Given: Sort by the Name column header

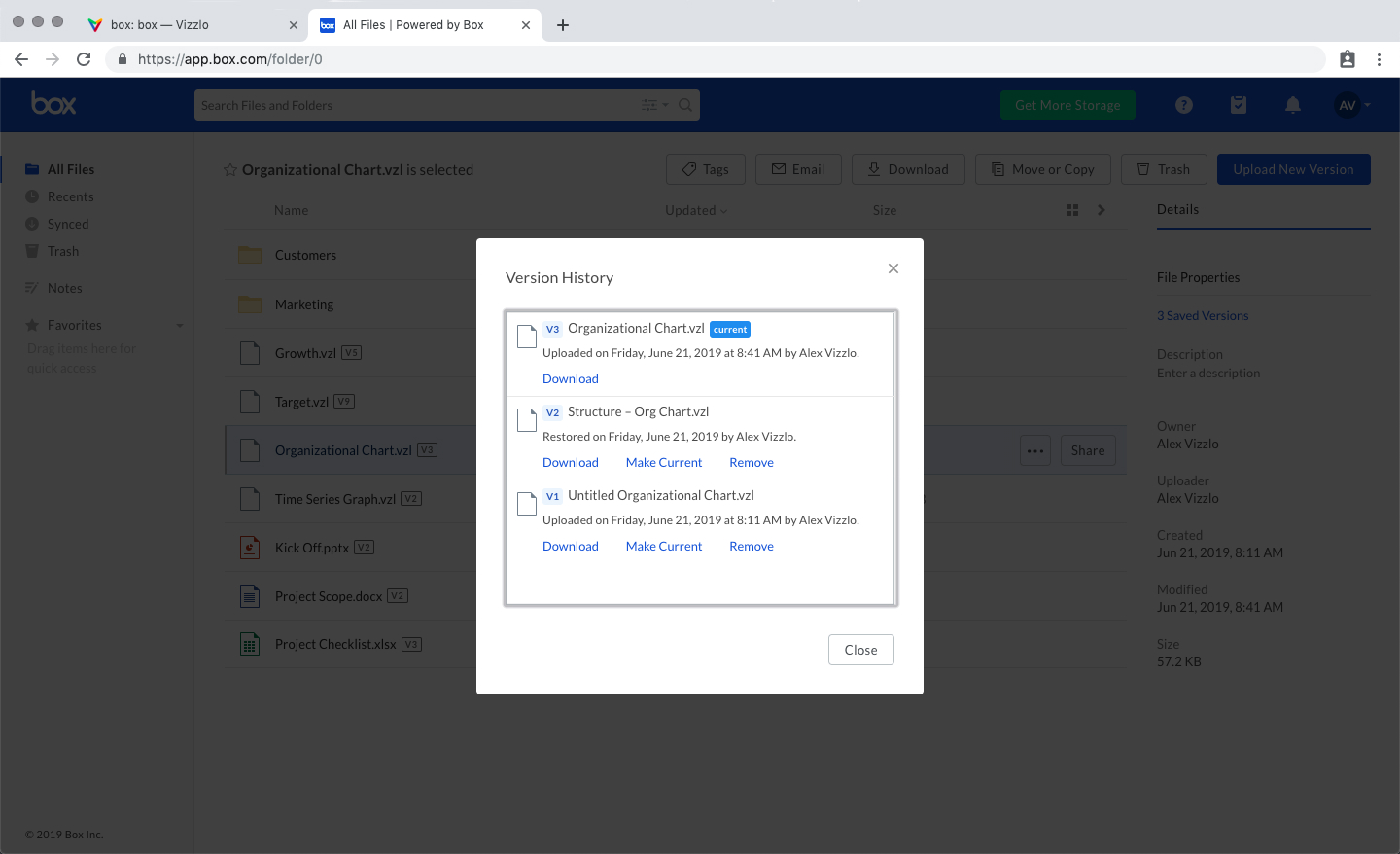Looking at the screenshot, I should tap(291, 210).
